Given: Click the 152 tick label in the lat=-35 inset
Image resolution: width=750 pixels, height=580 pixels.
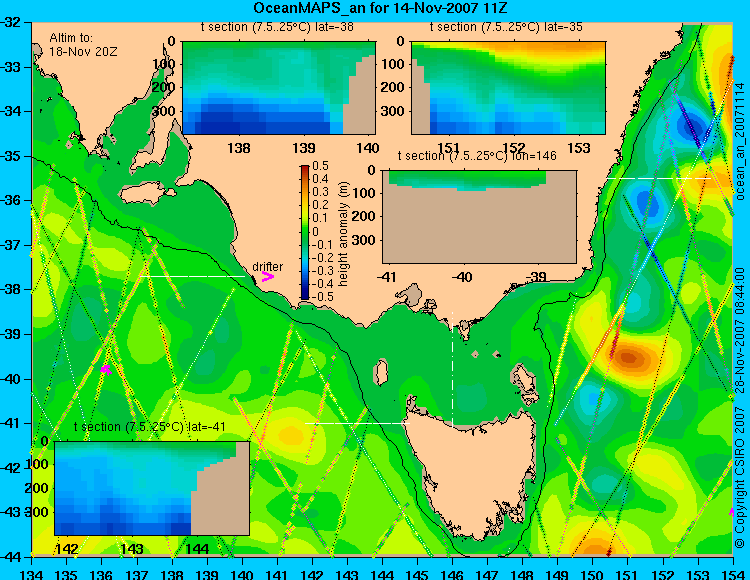Looking at the screenshot, I should coord(514,148).
